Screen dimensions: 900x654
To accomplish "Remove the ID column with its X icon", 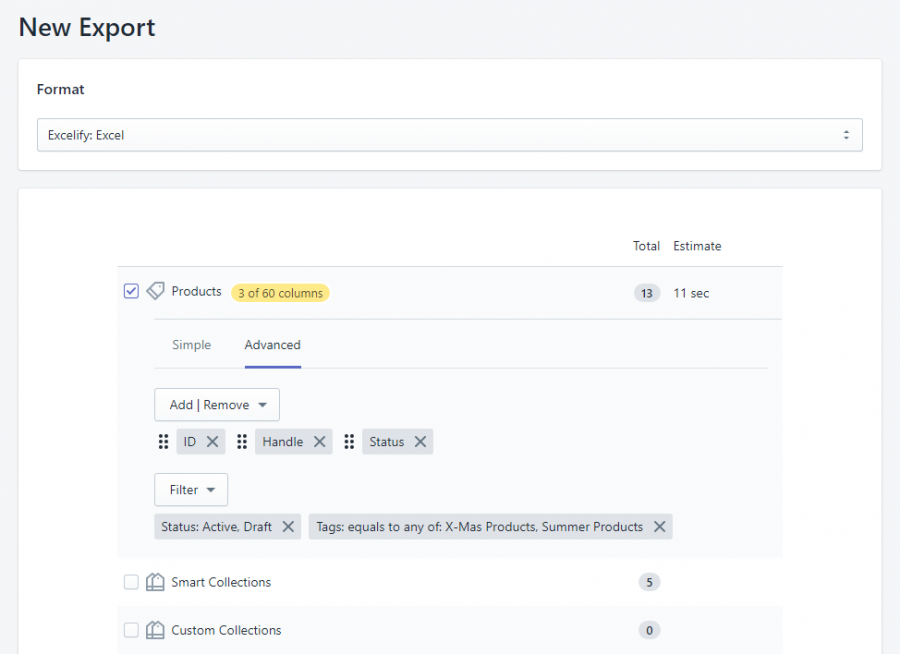I will tap(212, 441).
